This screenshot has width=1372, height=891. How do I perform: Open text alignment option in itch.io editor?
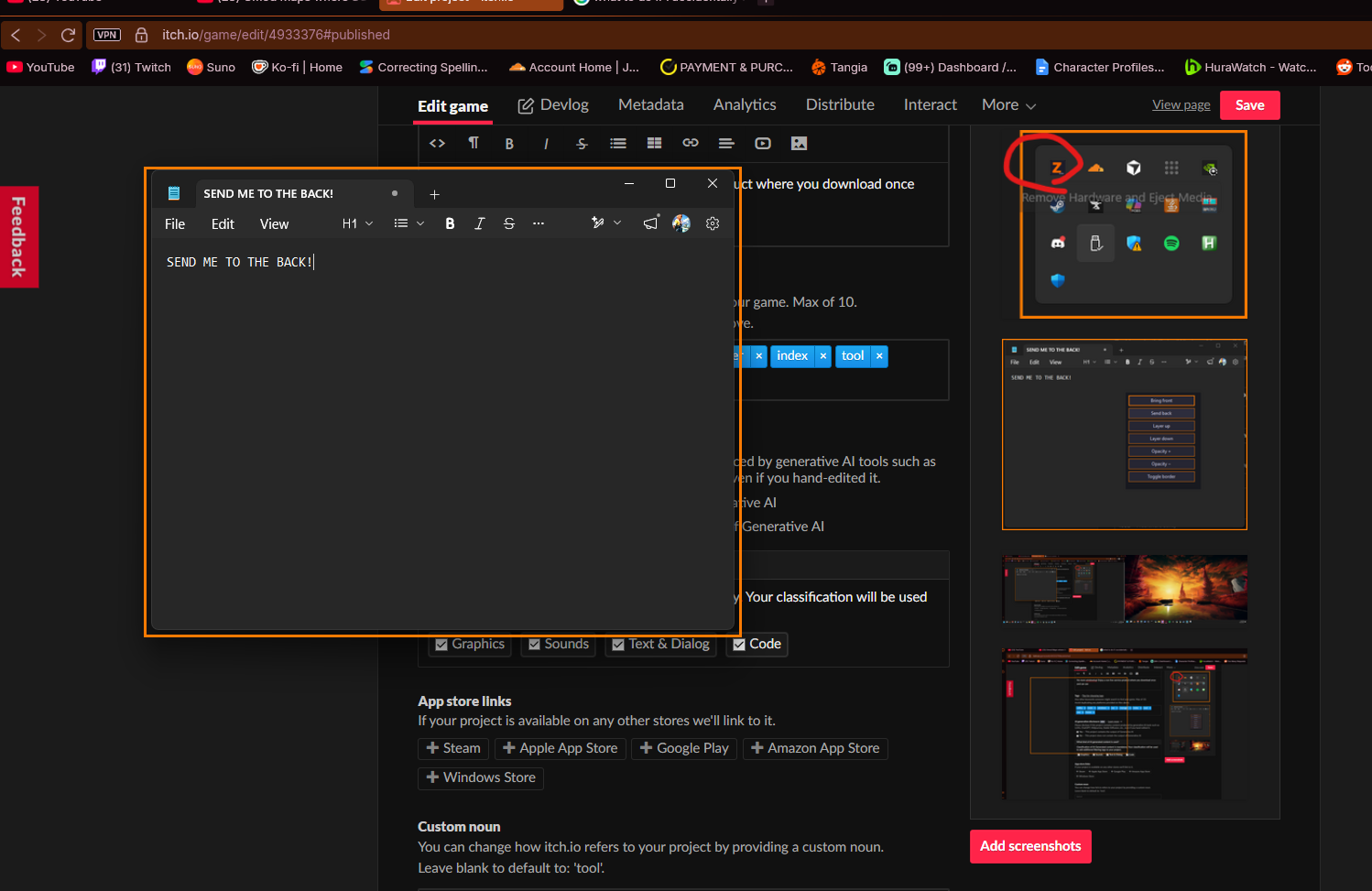pyautogui.click(x=726, y=143)
